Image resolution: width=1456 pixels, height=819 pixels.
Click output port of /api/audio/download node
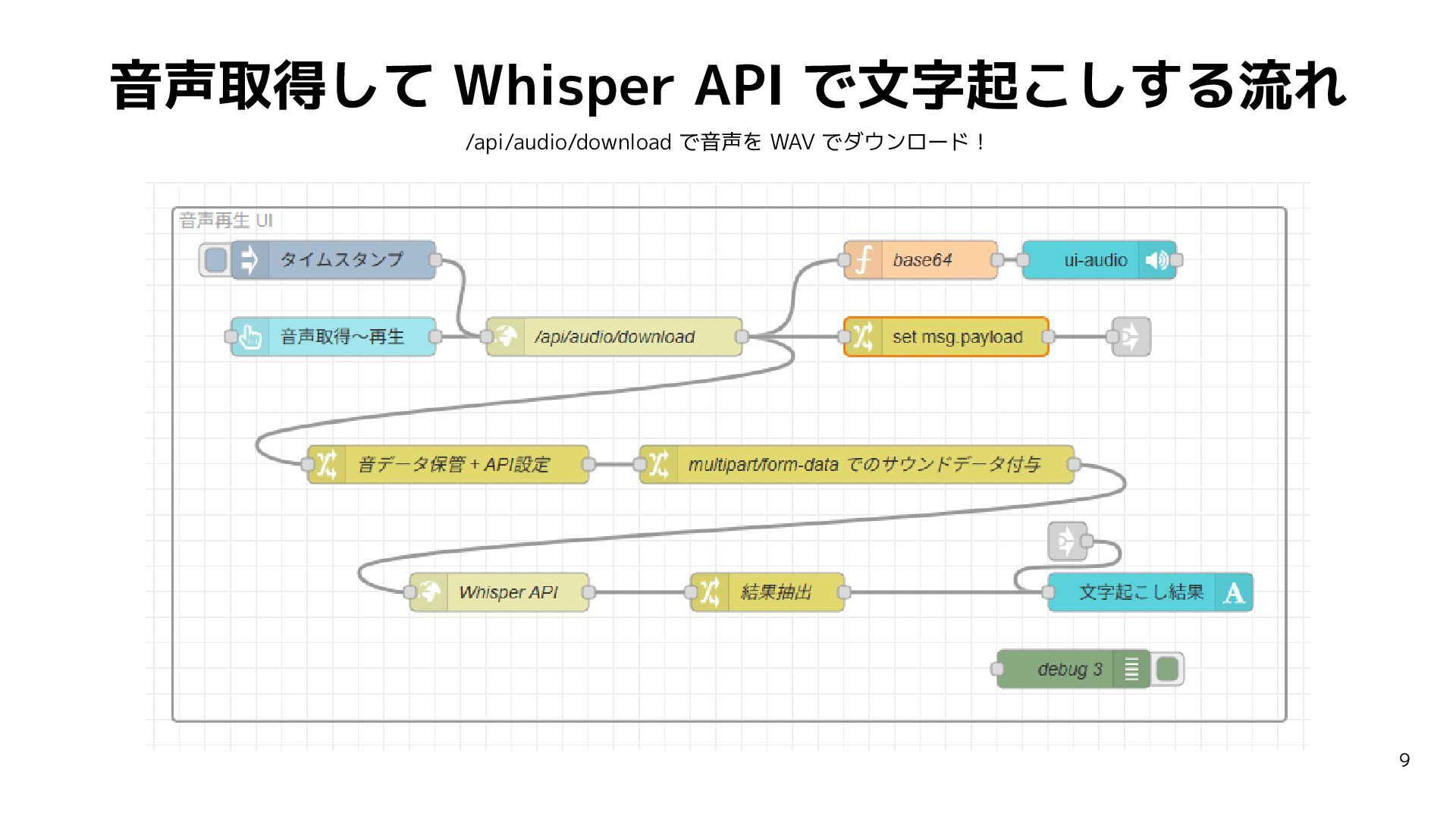(742, 337)
